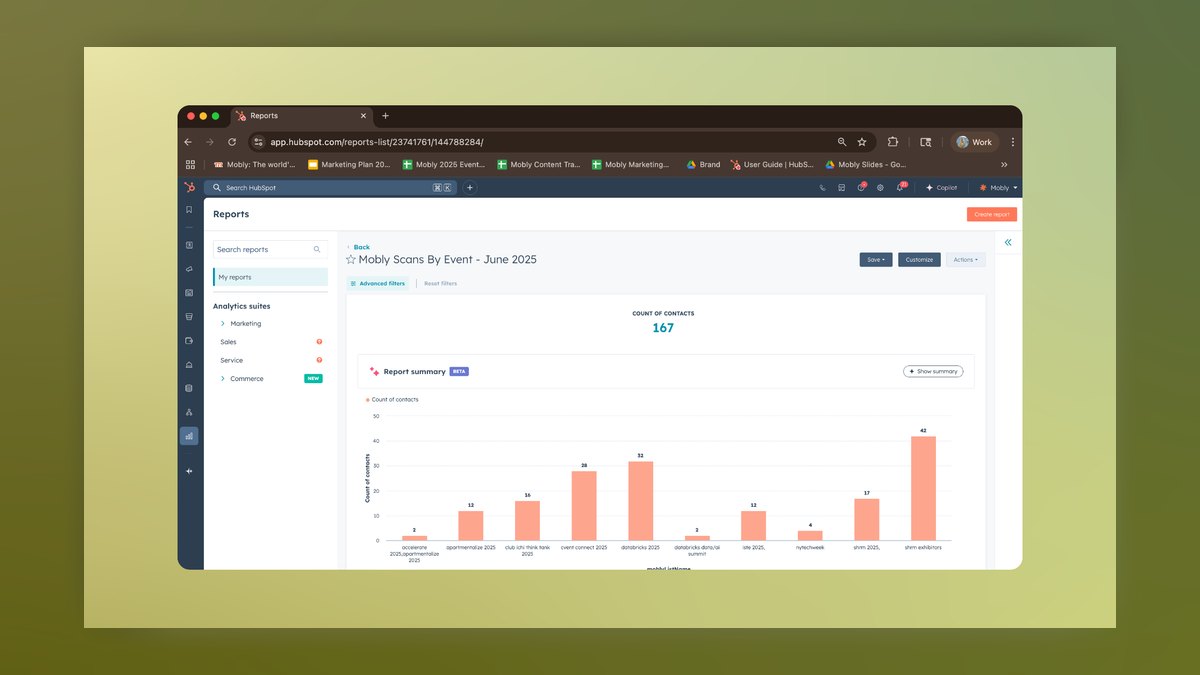Viewport: 1200px width, 675px height.
Task: Click Chrome back arrow
Action: 188,142
